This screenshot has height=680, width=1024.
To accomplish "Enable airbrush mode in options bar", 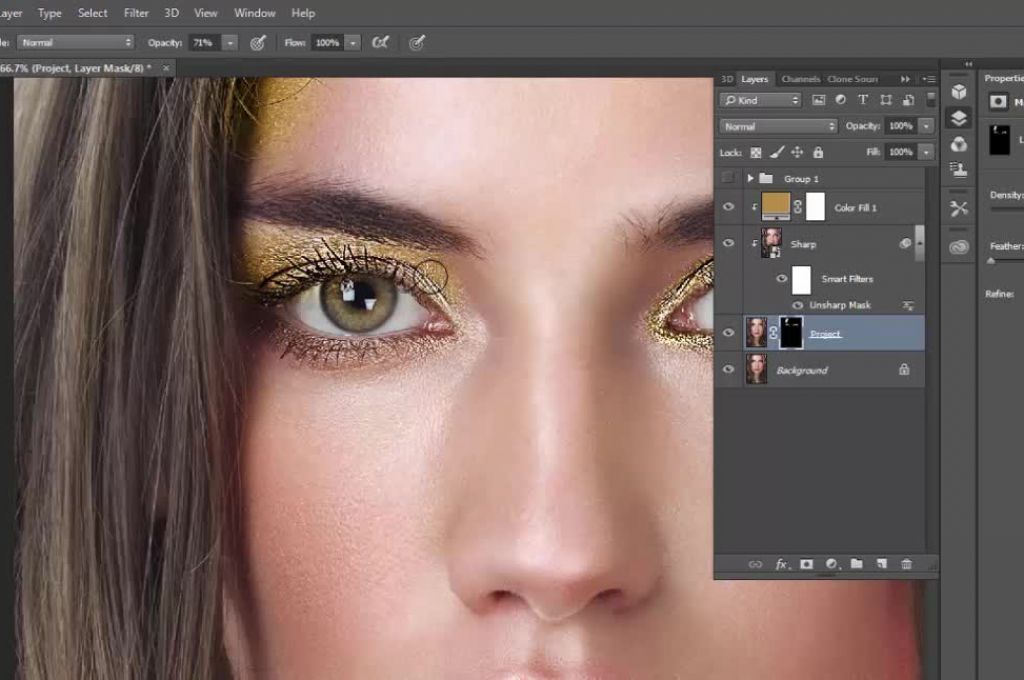I will (380, 42).
